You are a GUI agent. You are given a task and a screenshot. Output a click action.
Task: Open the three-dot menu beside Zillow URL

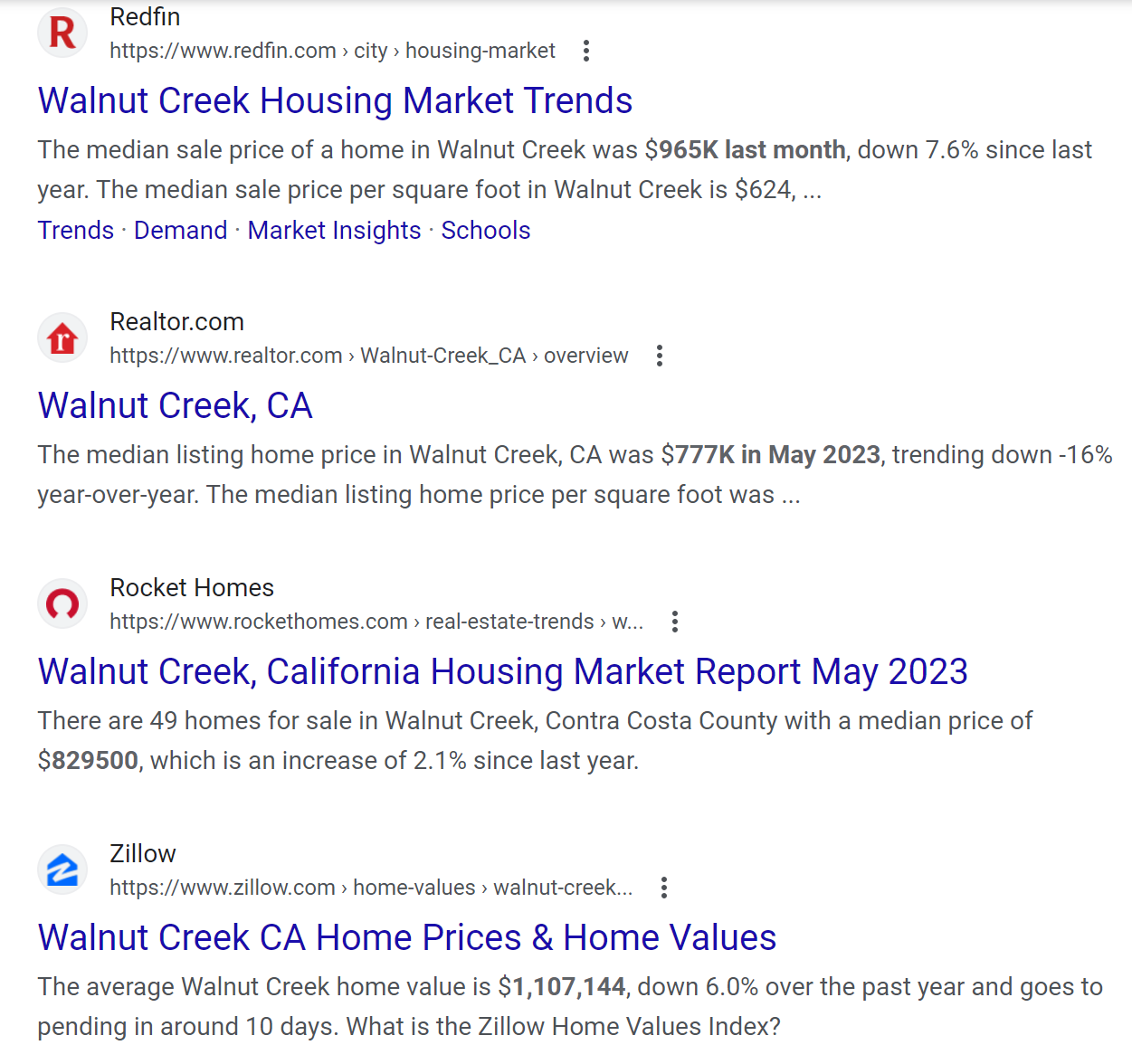coord(664,888)
